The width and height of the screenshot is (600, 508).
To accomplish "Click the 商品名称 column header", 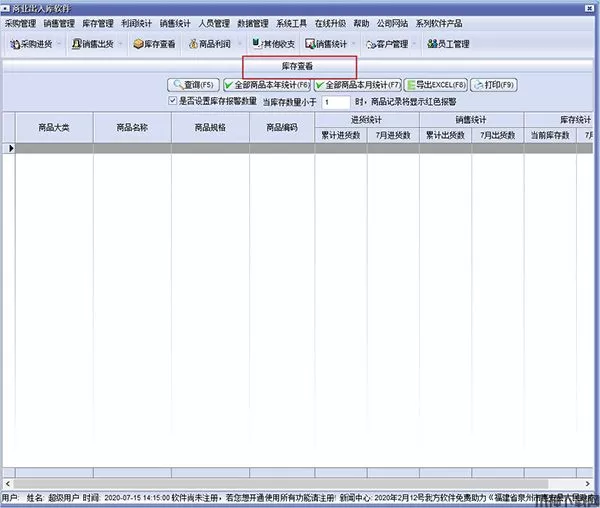I will coord(132,128).
